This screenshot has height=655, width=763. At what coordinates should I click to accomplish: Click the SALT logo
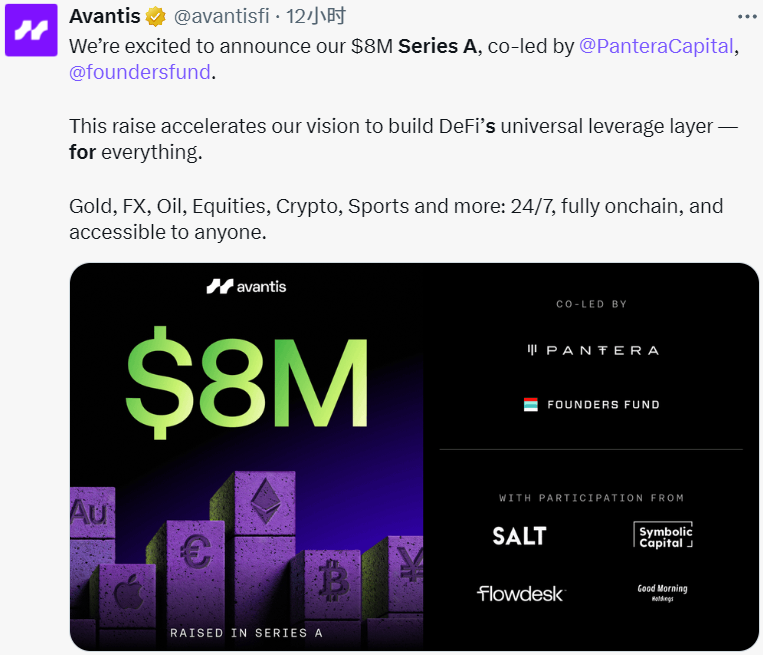click(519, 536)
